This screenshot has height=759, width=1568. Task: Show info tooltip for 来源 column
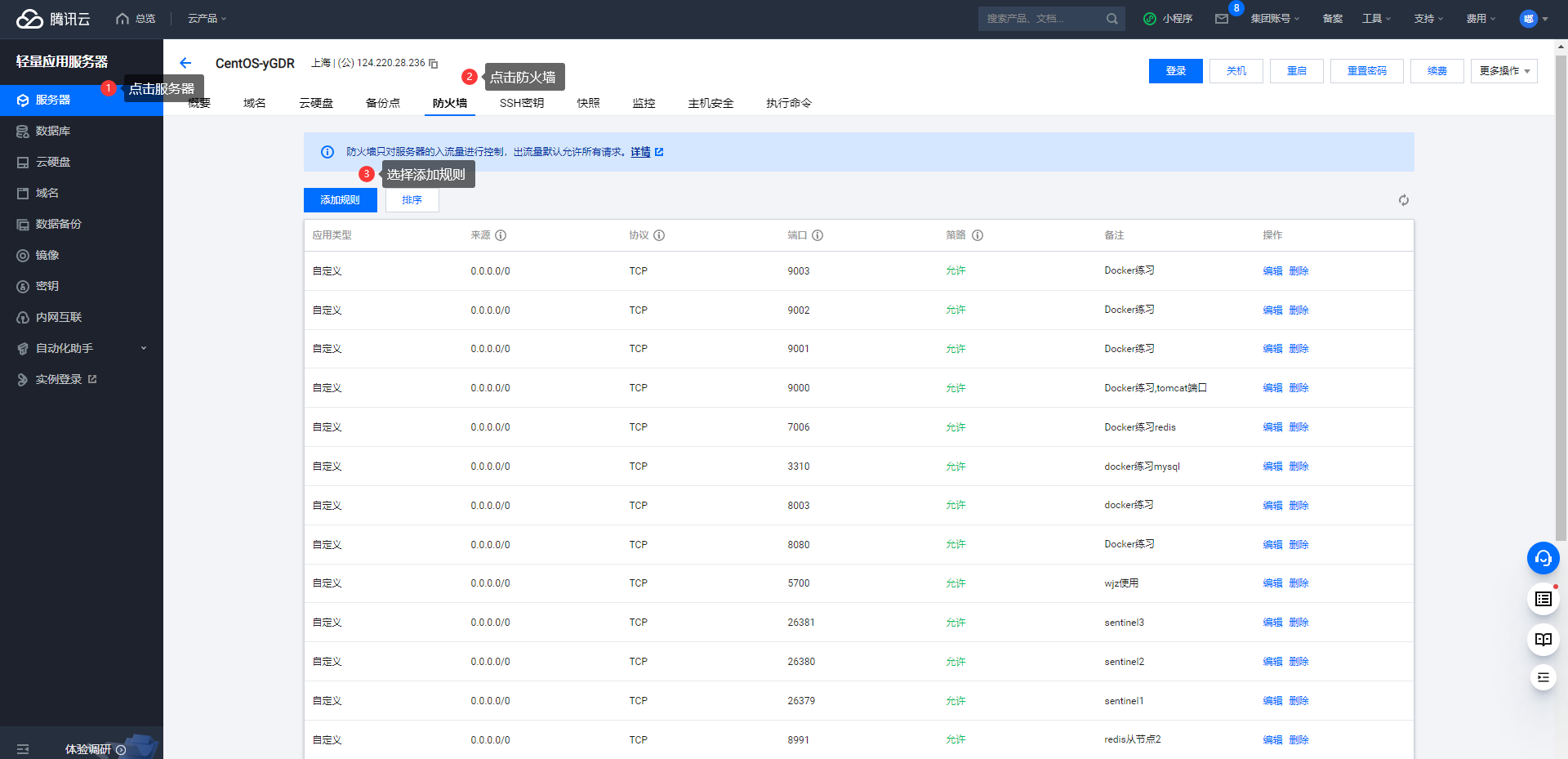(501, 235)
